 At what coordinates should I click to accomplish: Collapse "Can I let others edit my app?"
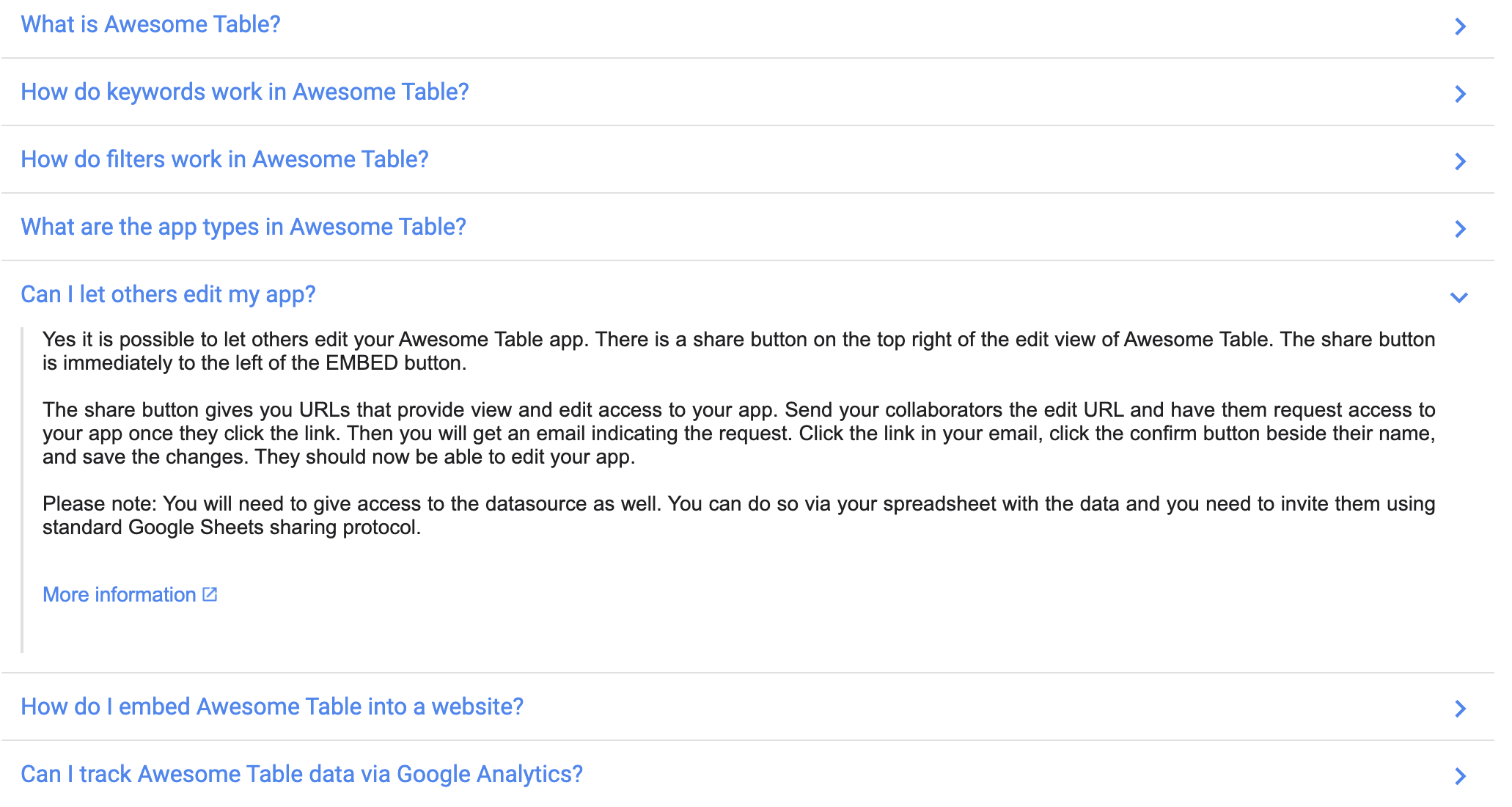(x=168, y=295)
